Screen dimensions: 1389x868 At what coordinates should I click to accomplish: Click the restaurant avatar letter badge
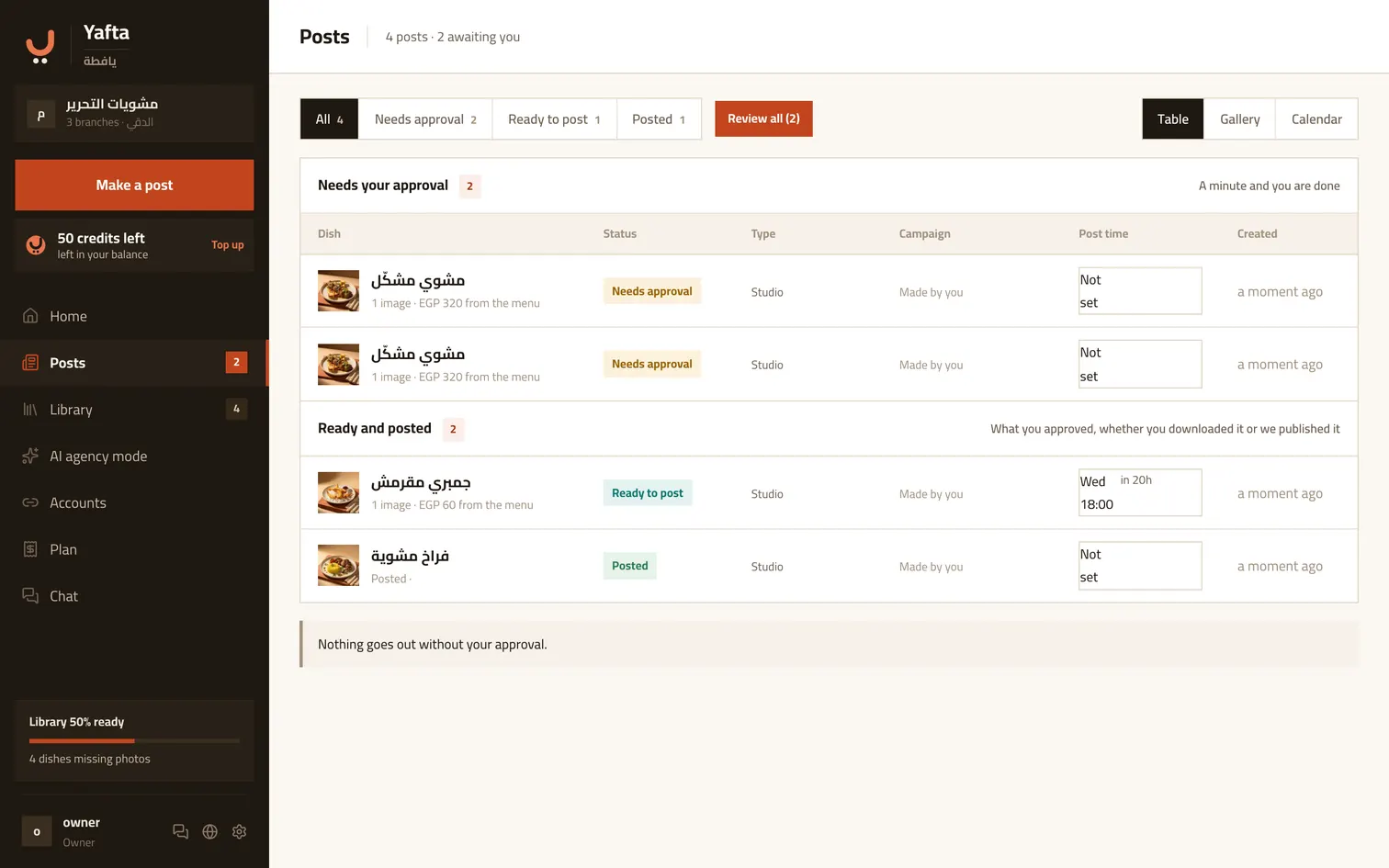40,114
